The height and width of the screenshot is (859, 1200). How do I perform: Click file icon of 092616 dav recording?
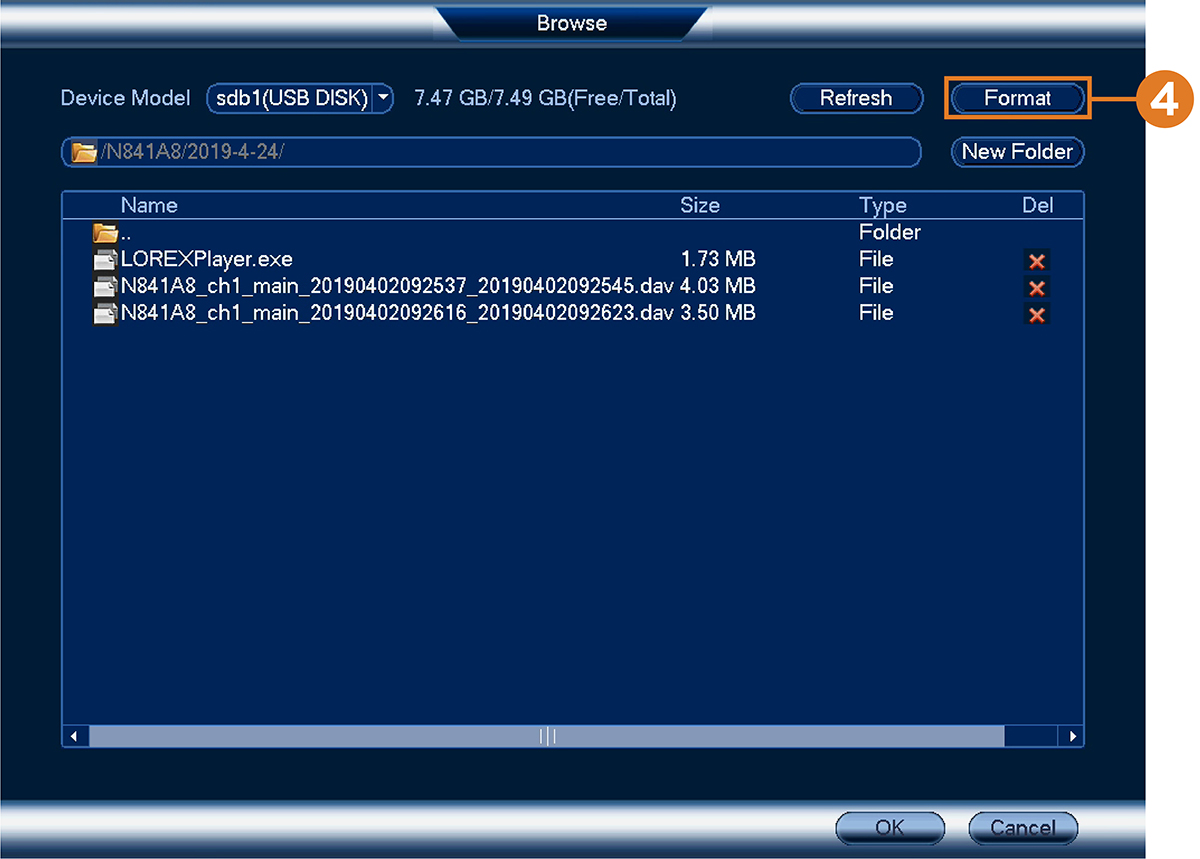106,314
